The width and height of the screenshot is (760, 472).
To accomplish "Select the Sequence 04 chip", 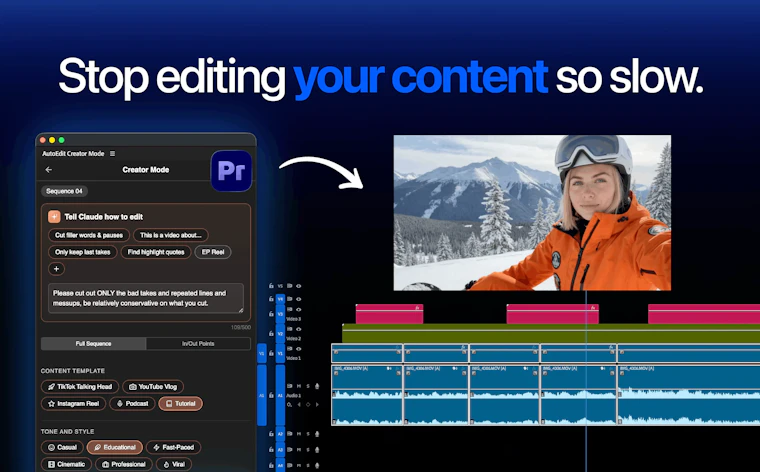I will pos(64,191).
